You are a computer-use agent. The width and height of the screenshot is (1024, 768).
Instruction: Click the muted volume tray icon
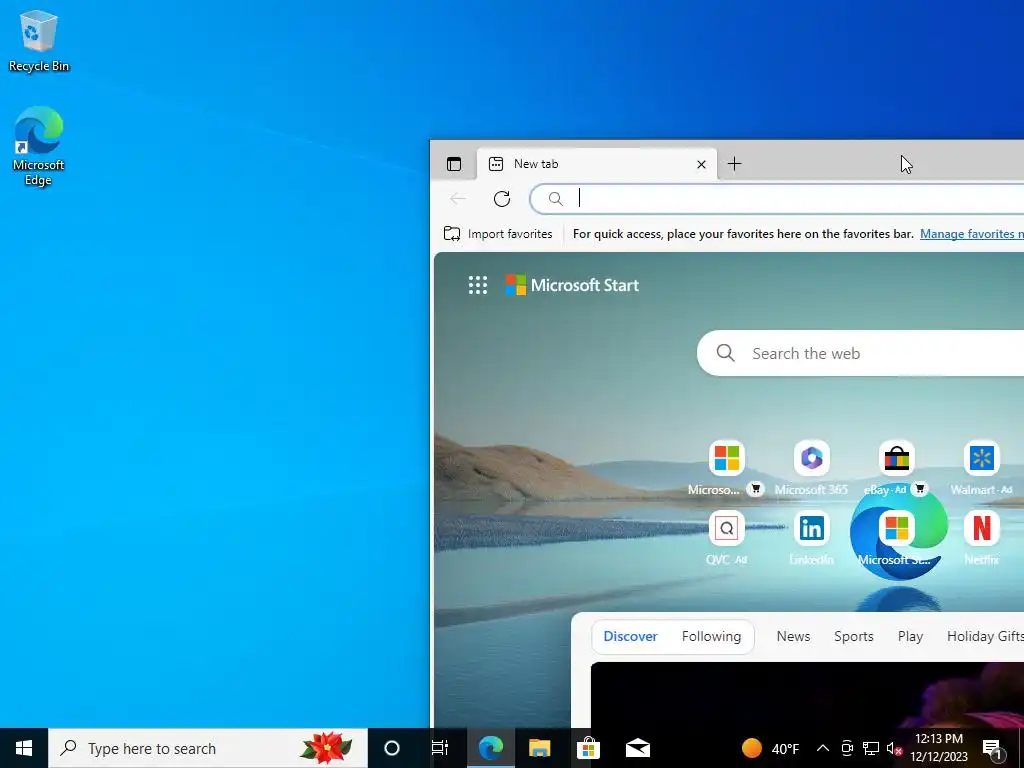894,748
